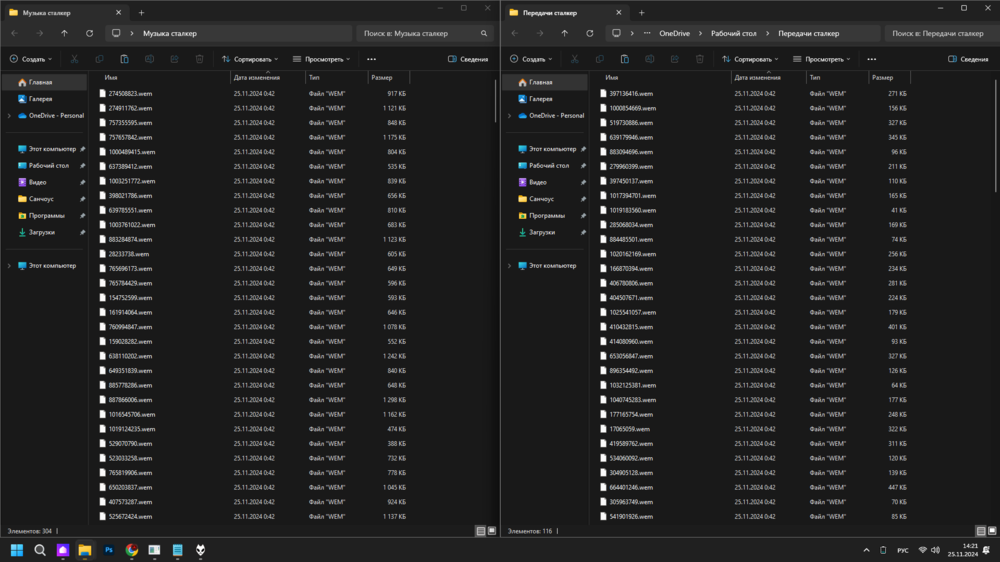Switch the left window to large thumbnails view
The width and height of the screenshot is (1000, 562).
(492, 530)
